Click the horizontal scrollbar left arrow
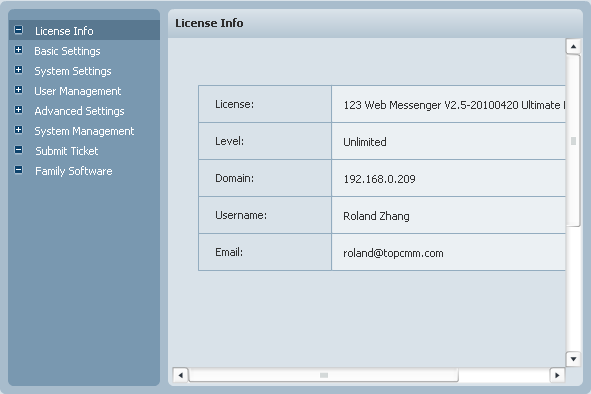Viewport: 591px width, 394px height. [181, 375]
